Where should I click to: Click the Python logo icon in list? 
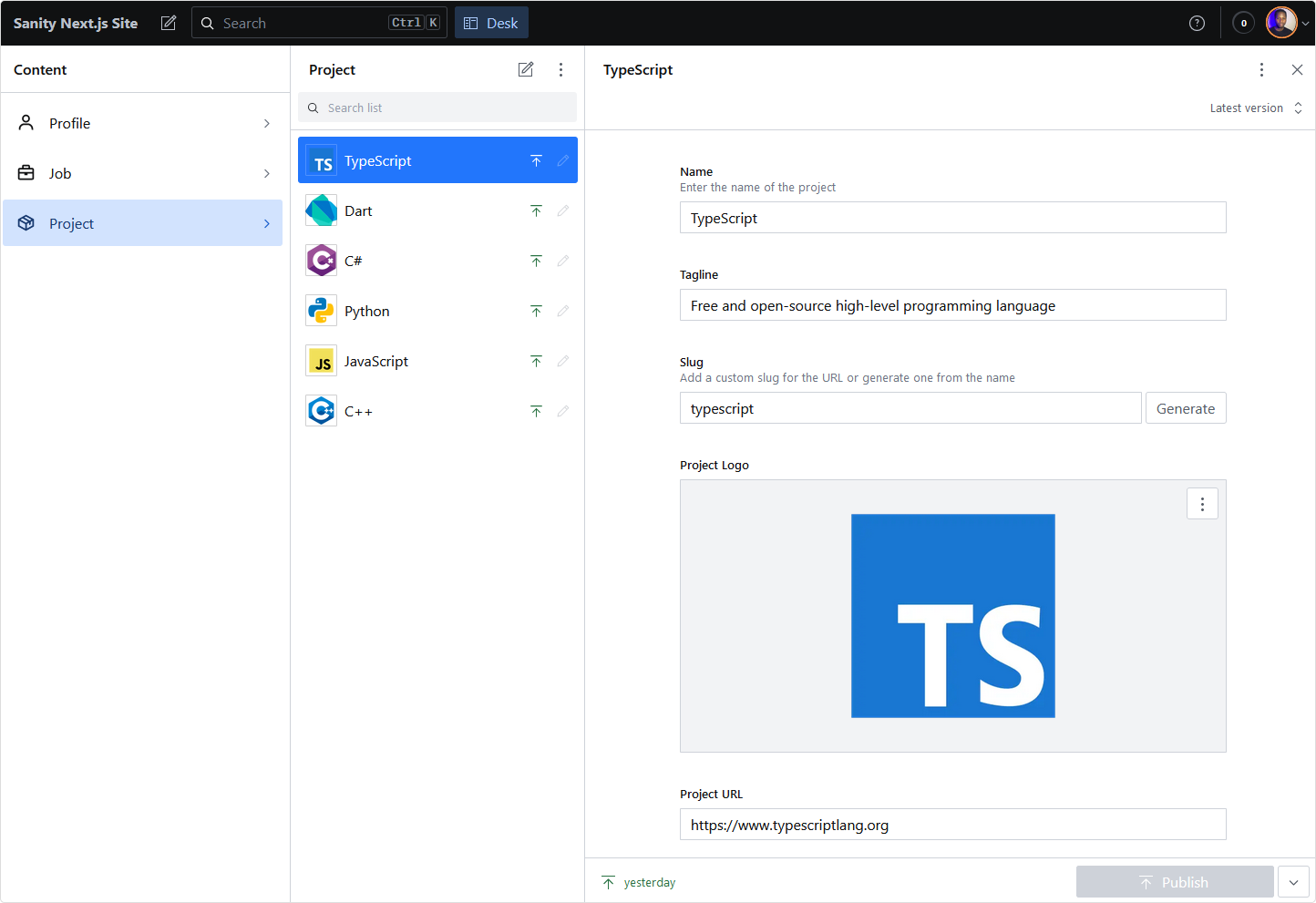tap(321, 311)
